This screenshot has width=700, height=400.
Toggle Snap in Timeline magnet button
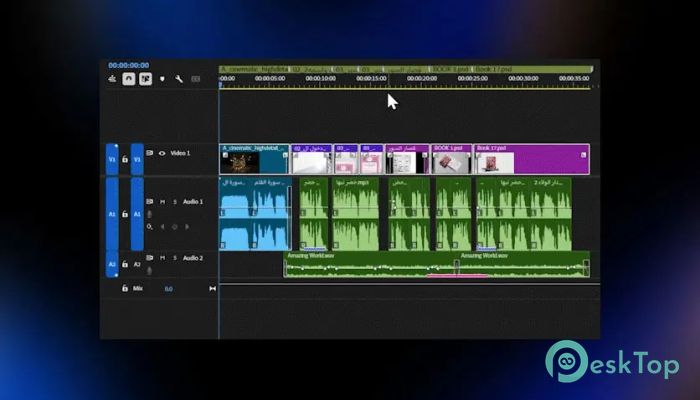[129, 79]
